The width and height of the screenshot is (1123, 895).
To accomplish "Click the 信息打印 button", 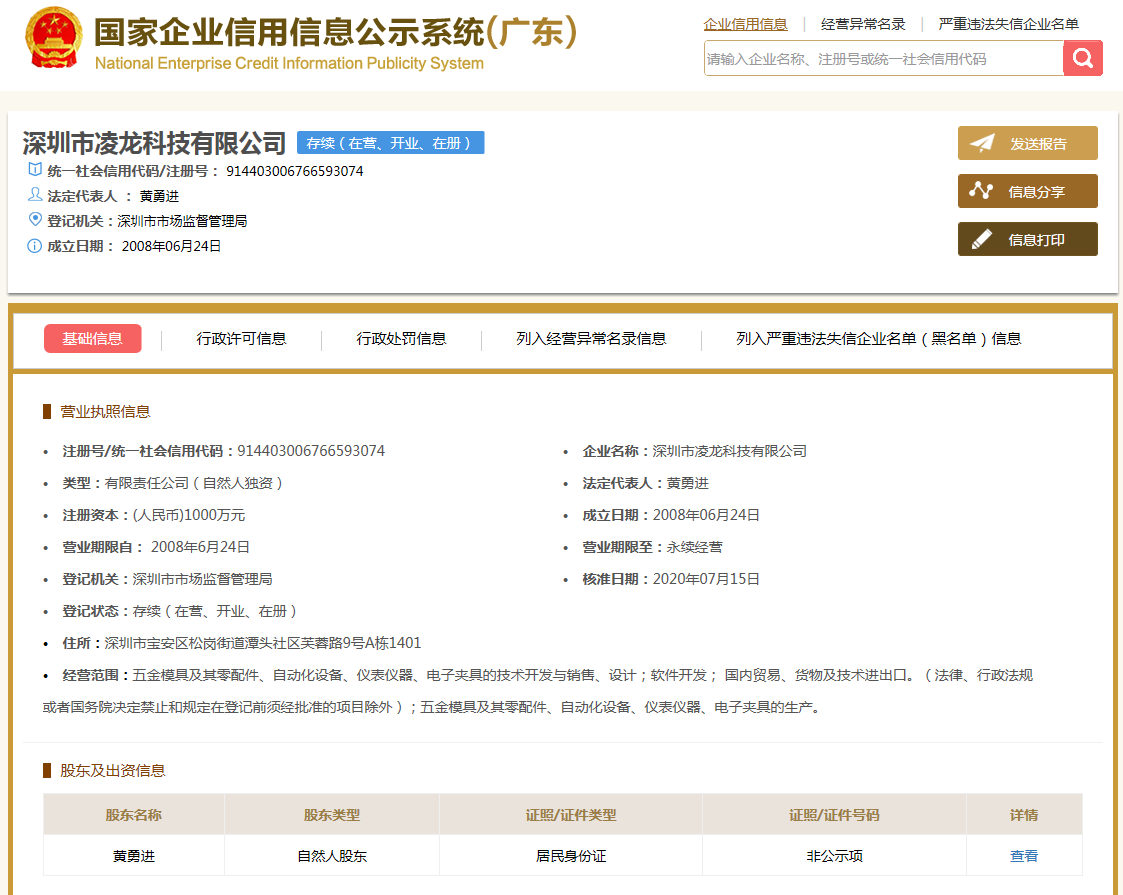I will point(1028,239).
